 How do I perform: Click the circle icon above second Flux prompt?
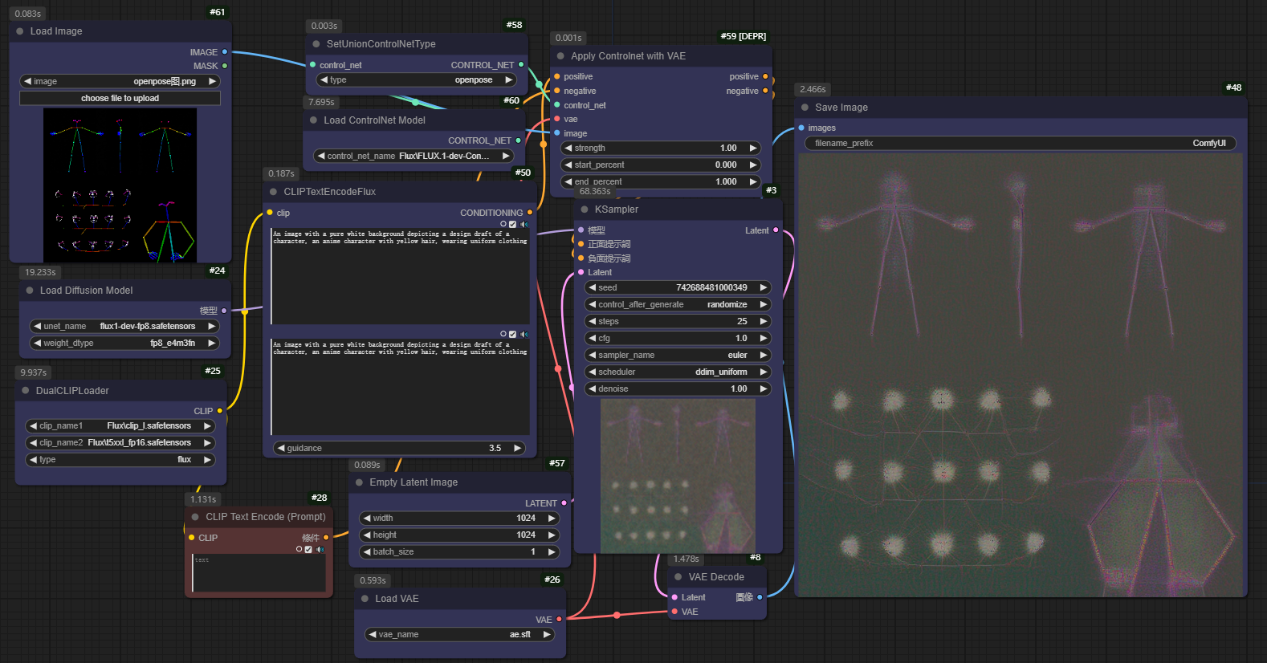pos(503,334)
